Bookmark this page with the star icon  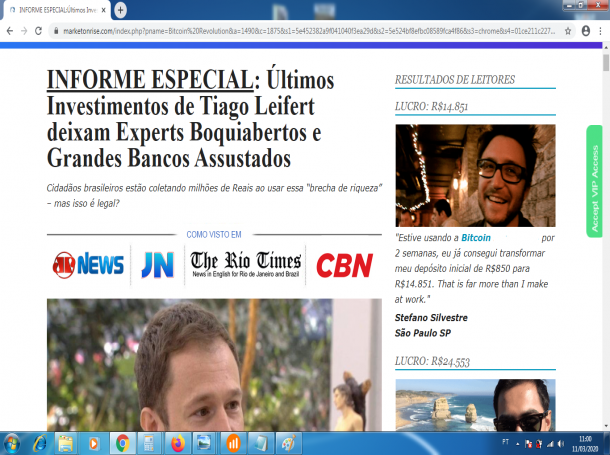point(568,31)
